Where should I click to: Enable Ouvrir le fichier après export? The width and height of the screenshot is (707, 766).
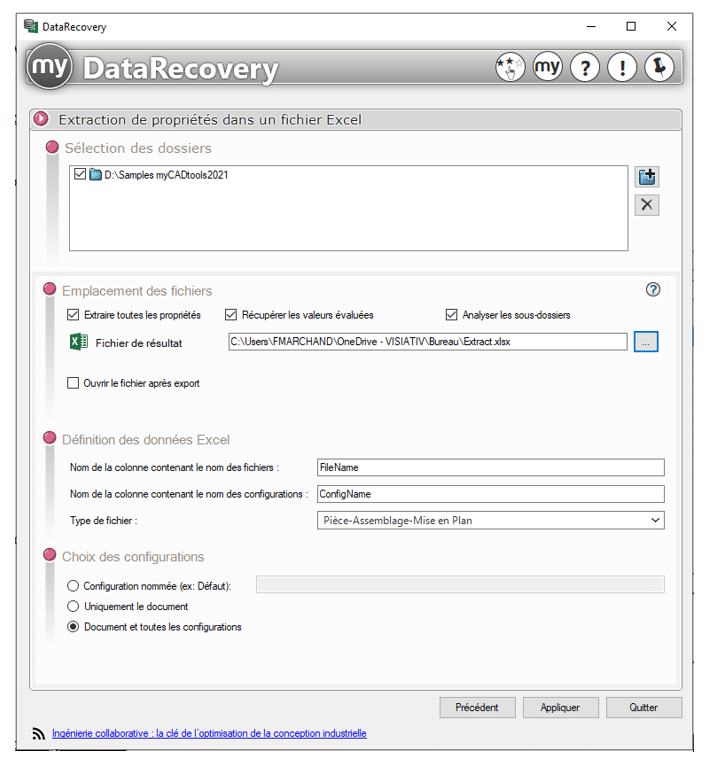(x=73, y=383)
